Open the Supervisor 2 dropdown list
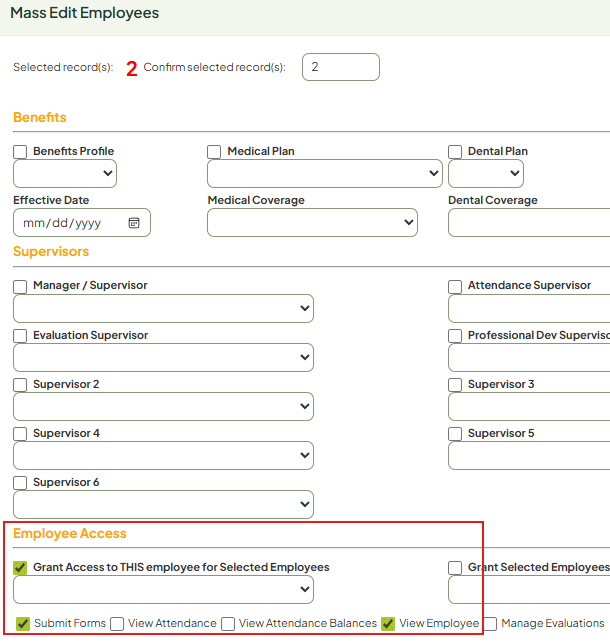Image resolution: width=610 pixels, height=642 pixels. click(163, 407)
